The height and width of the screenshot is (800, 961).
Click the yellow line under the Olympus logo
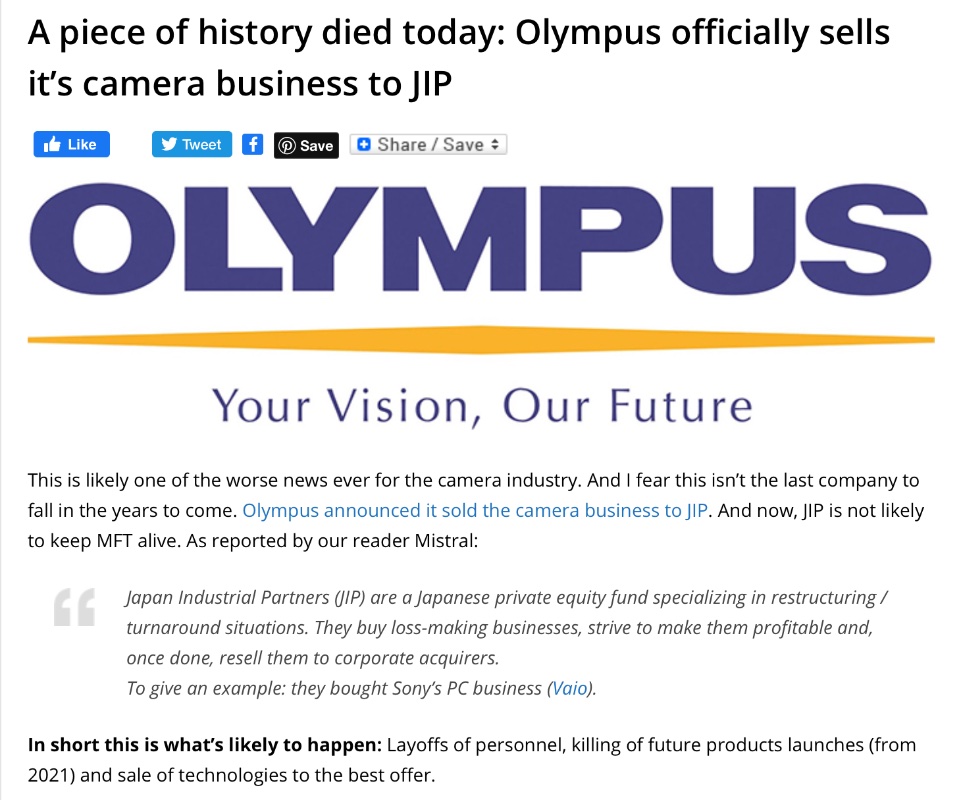[480, 341]
